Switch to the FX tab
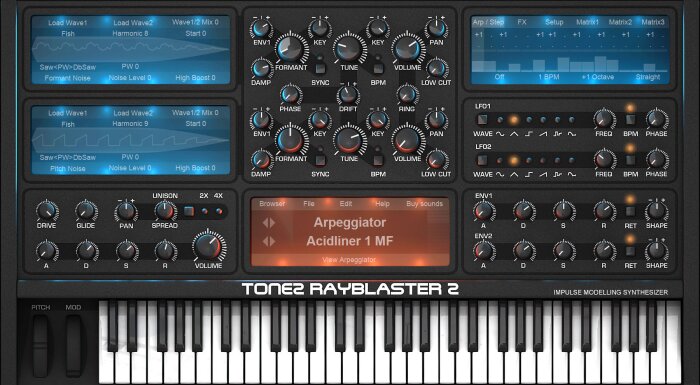This screenshot has width=700, height=385. pos(522,22)
